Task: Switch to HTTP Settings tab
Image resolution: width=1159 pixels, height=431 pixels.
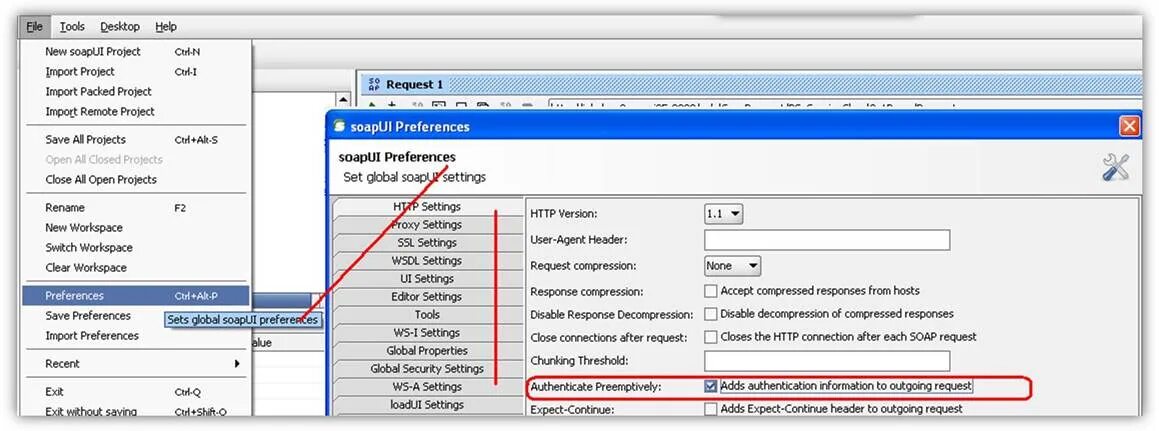Action: point(426,206)
